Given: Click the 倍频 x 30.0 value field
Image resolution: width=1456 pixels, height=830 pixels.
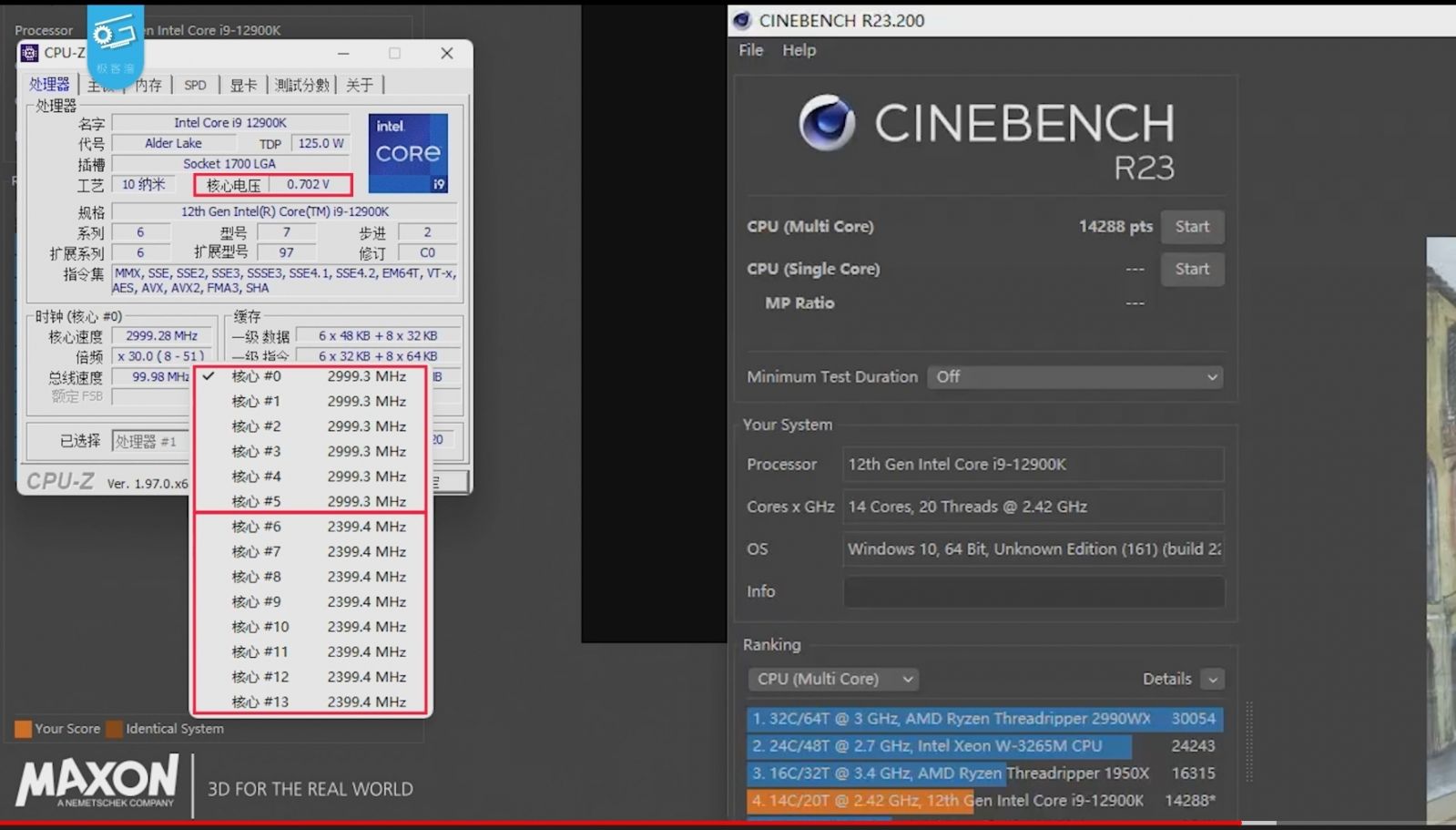Looking at the screenshot, I should point(161,356).
